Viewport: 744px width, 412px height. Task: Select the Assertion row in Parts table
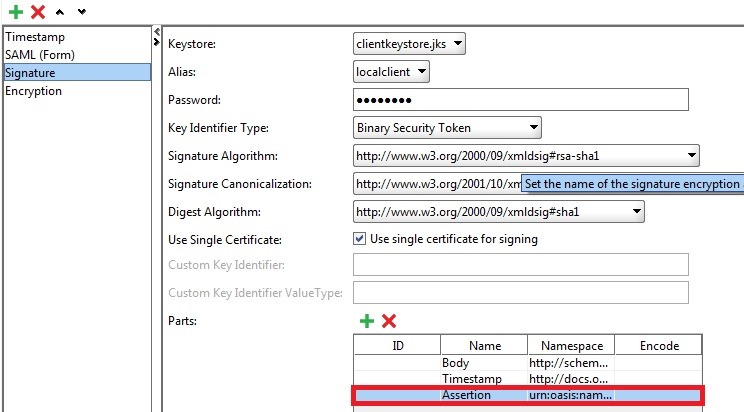[527, 396]
